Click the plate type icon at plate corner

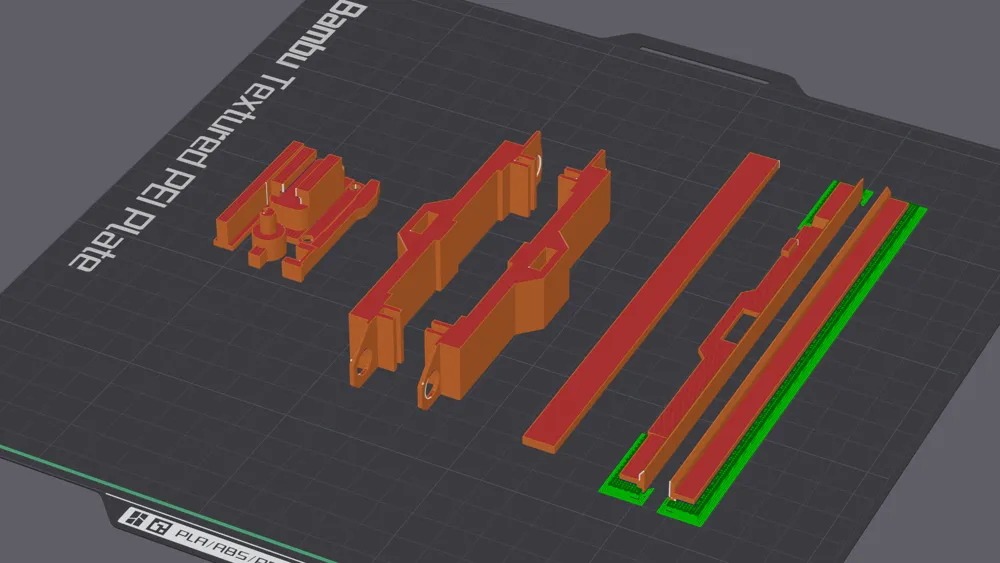pos(147,520)
